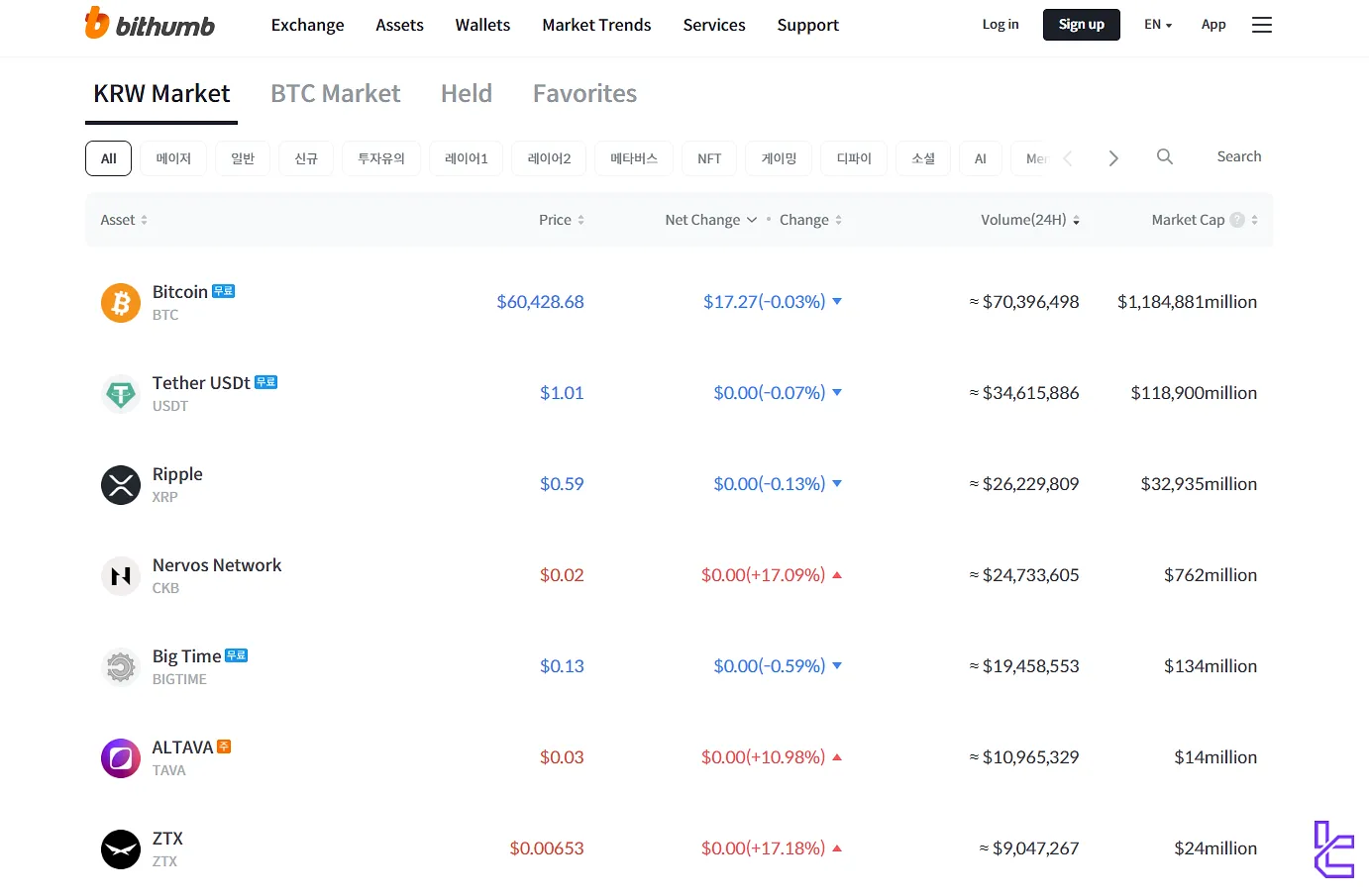Screen dimensions: 1369x896
Task: Click the Search input field
Action: point(1238,156)
